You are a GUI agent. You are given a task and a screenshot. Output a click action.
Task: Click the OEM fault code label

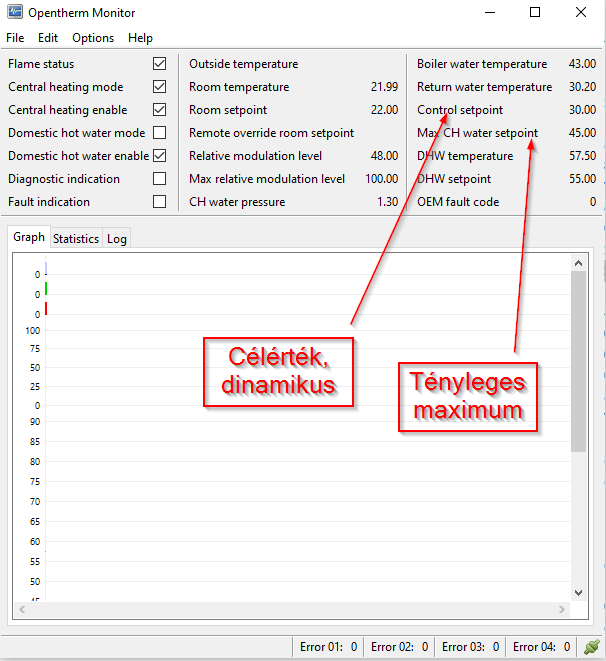pyautogui.click(x=458, y=202)
